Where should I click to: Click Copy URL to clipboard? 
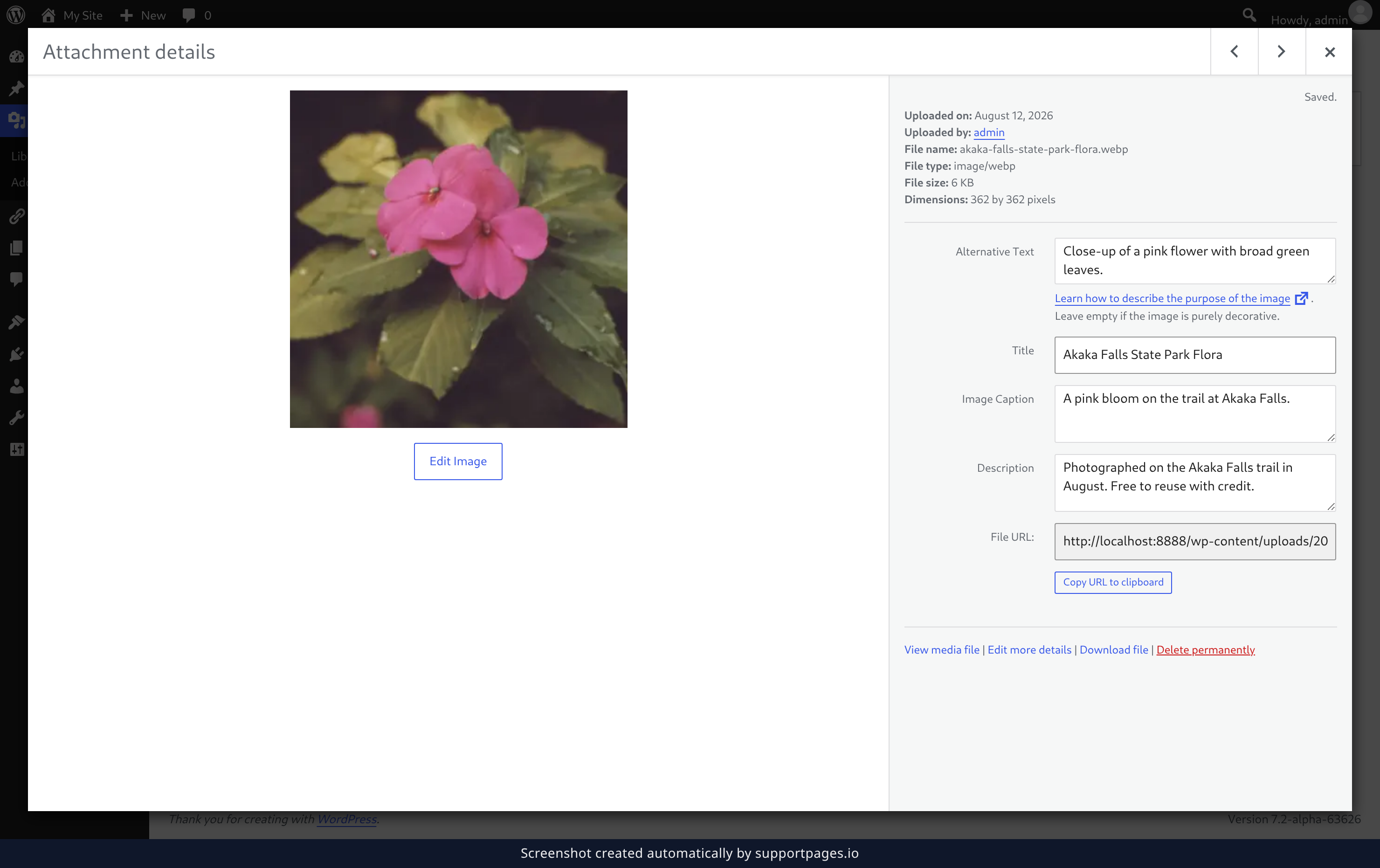tap(1113, 582)
